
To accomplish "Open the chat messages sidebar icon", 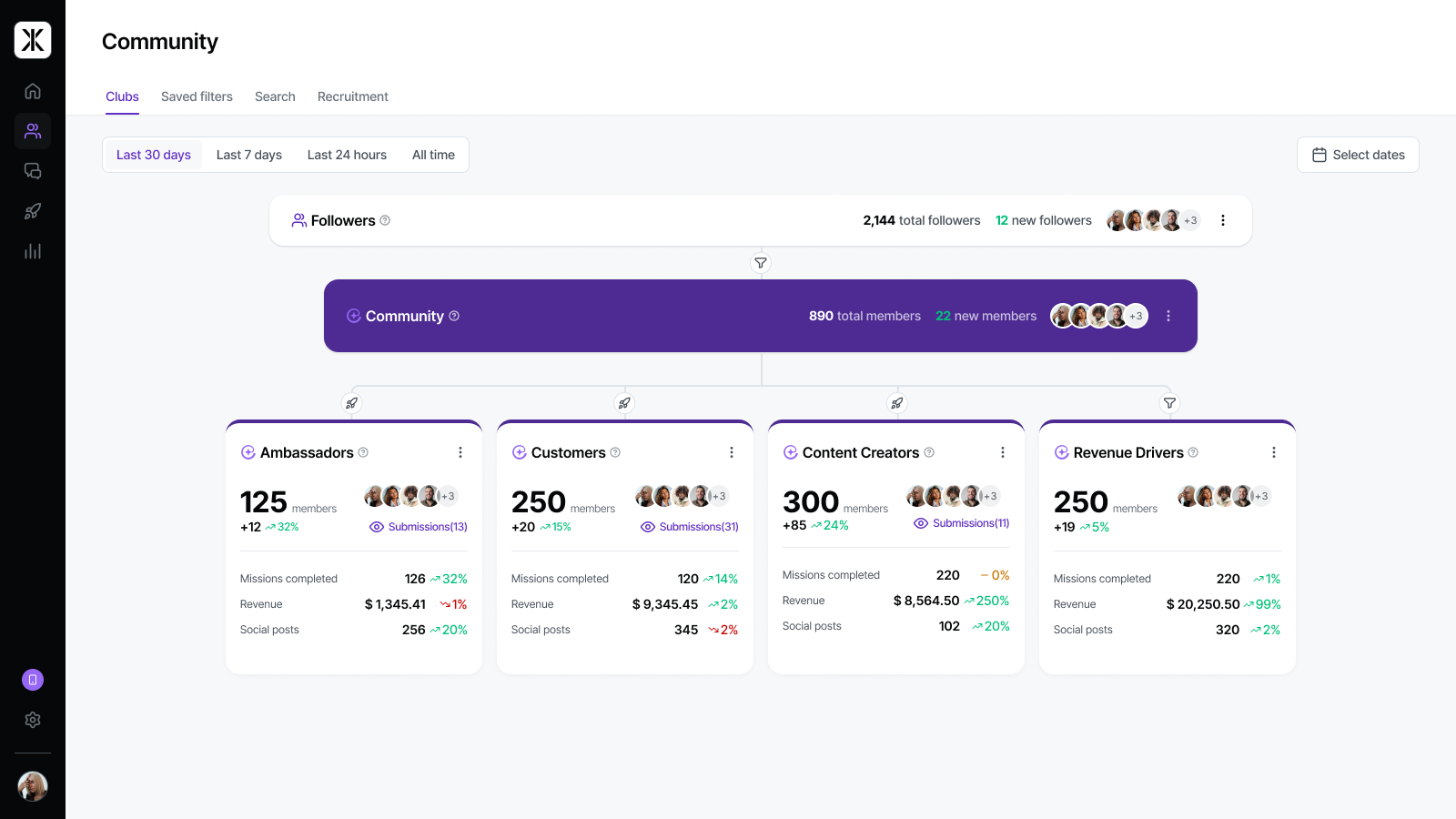I will click(x=33, y=171).
